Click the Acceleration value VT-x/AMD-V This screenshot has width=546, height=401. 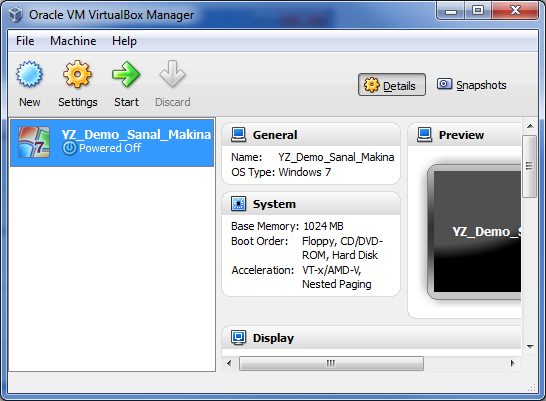pos(332,270)
